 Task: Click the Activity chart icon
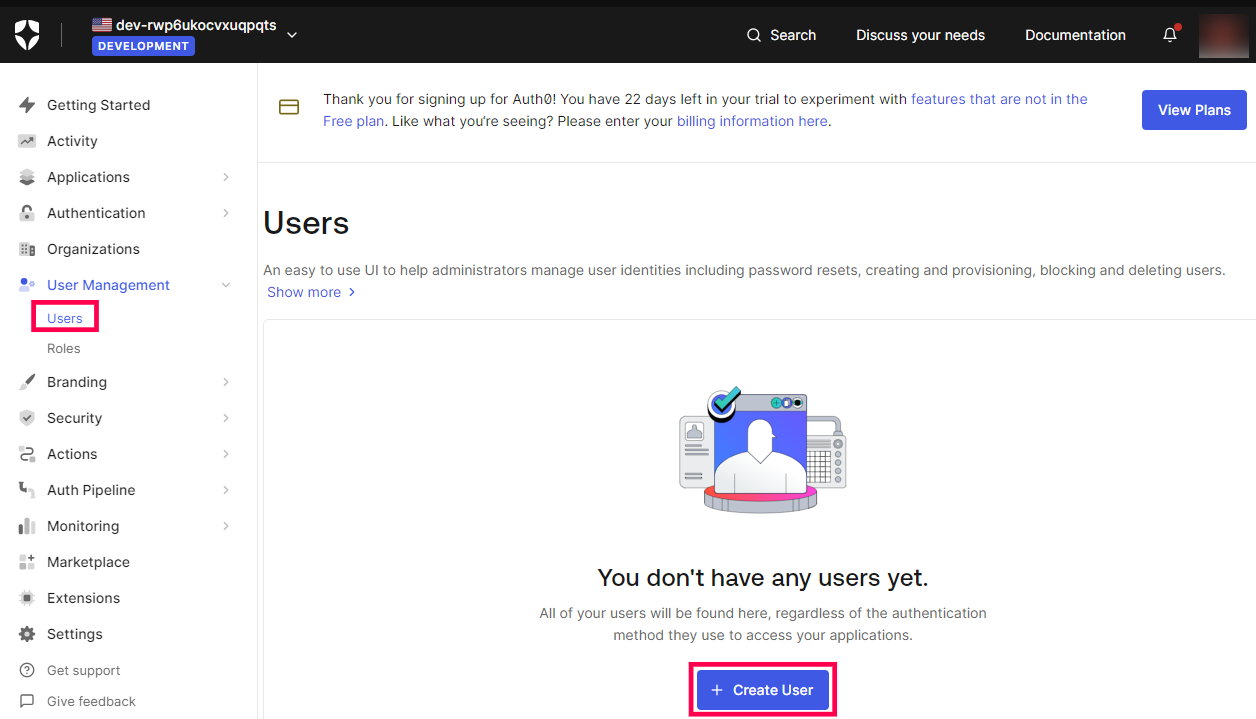tap(27, 141)
